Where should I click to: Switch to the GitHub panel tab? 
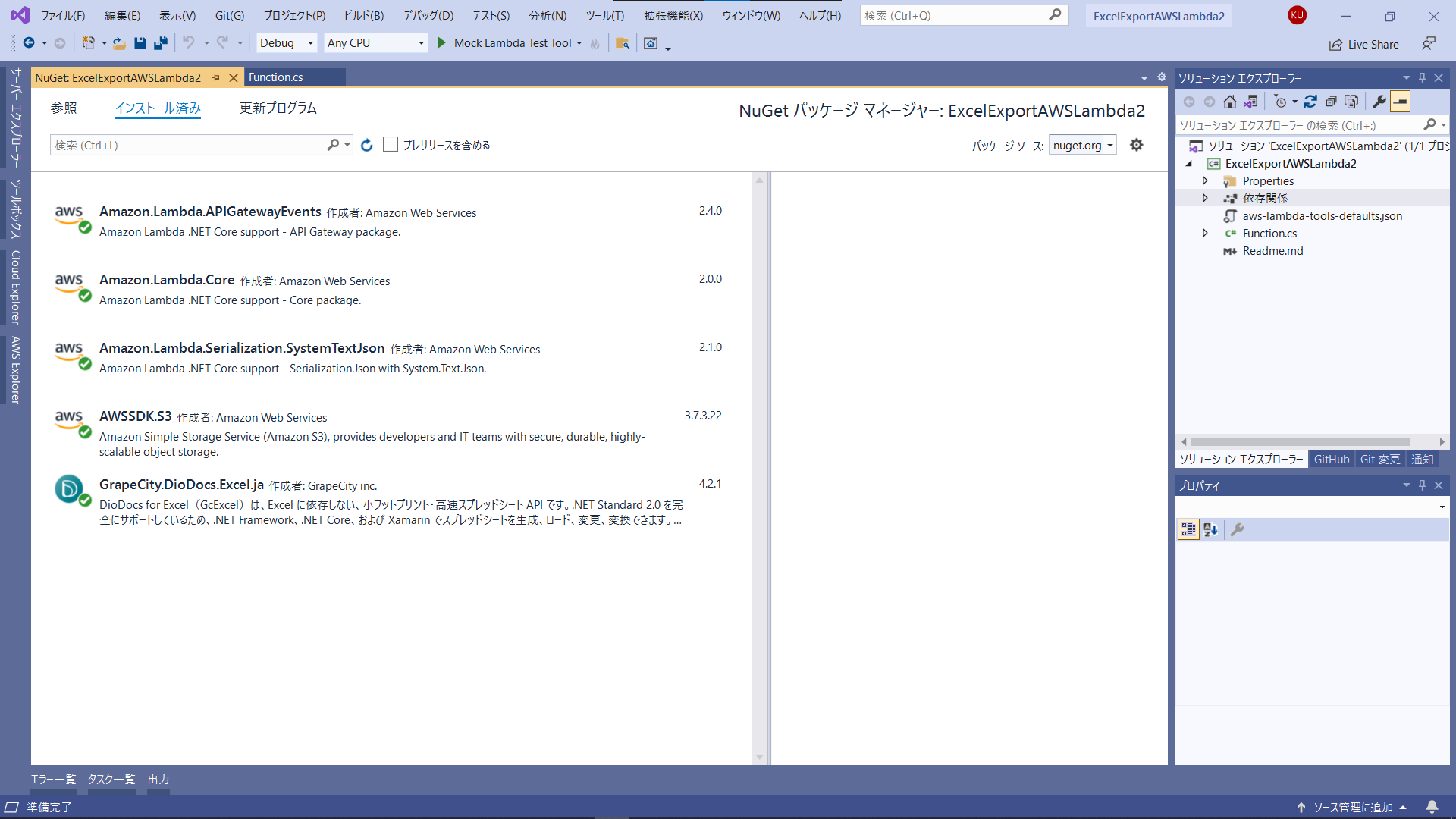point(1332,459)
